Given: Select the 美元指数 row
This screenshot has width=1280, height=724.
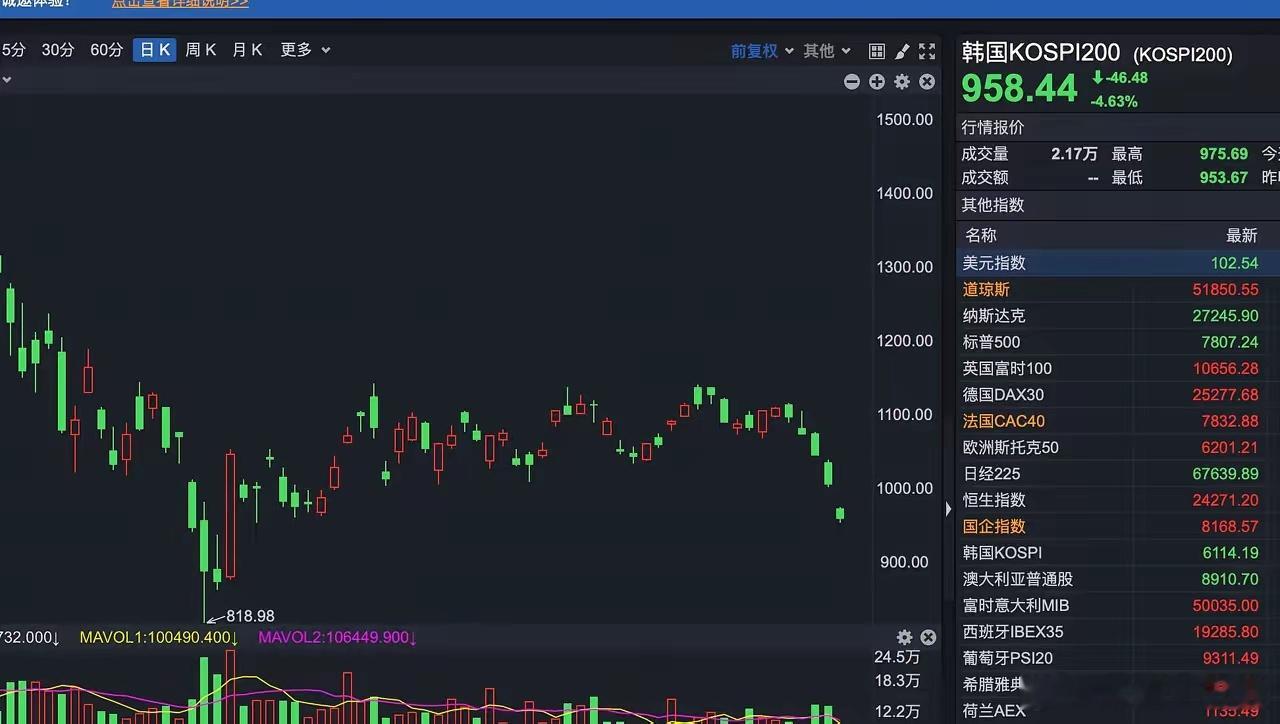Looking at the screenshot, I should click(1118, 263).
